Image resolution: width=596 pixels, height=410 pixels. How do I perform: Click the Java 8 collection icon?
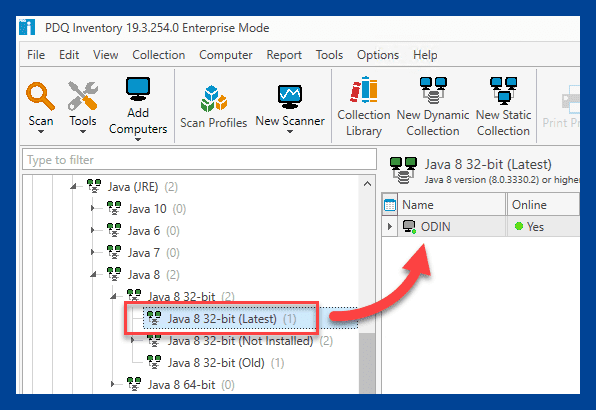tap(114, 274)
